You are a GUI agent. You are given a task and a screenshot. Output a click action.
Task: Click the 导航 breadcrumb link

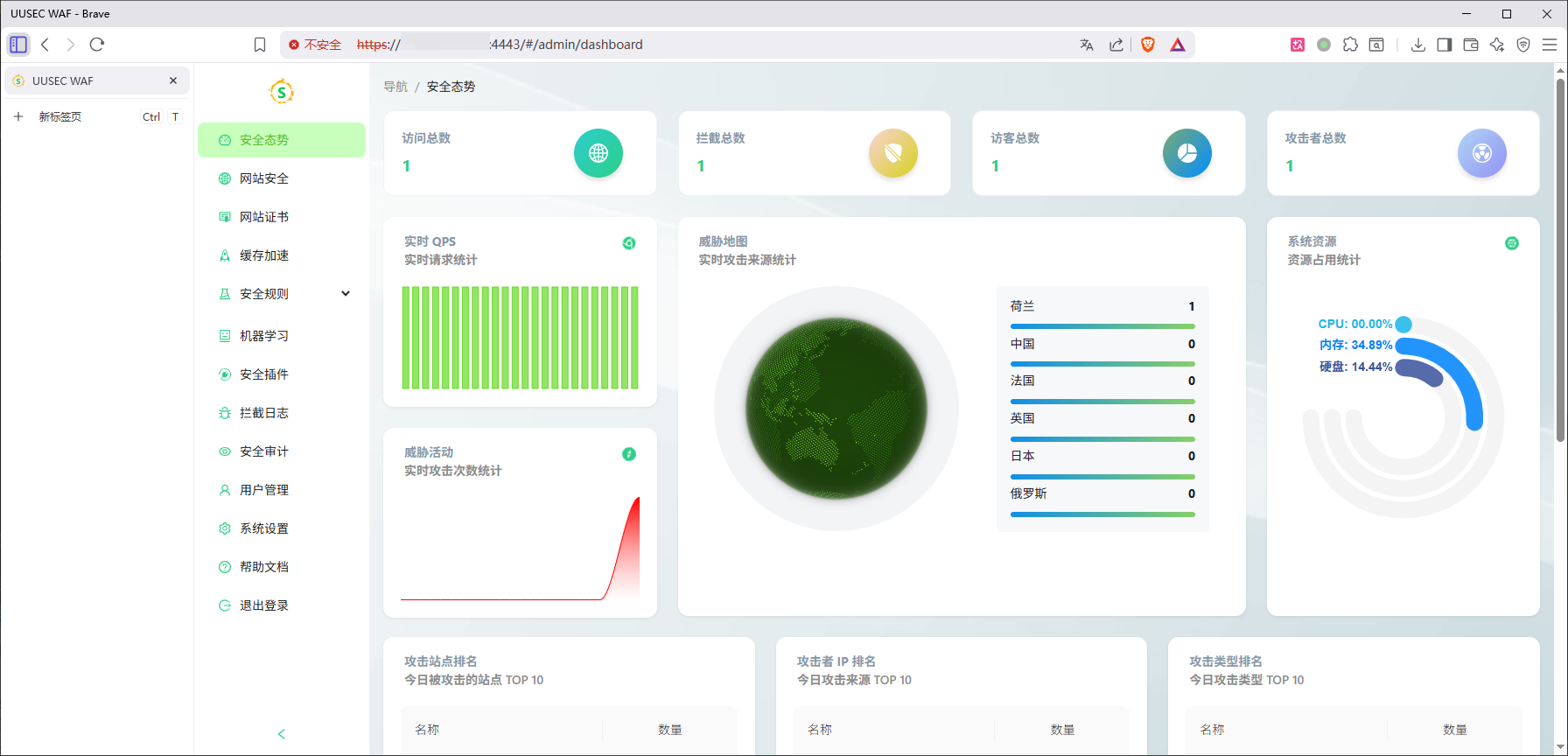[x=395, y=87]
